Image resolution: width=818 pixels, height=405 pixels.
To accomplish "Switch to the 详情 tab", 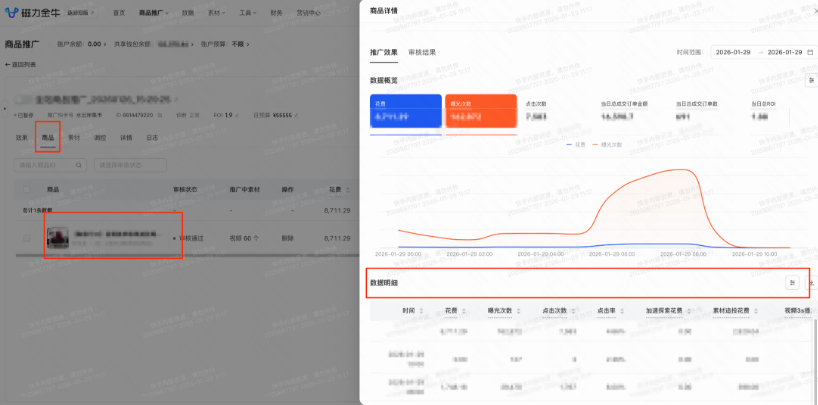I will point(126,138).
